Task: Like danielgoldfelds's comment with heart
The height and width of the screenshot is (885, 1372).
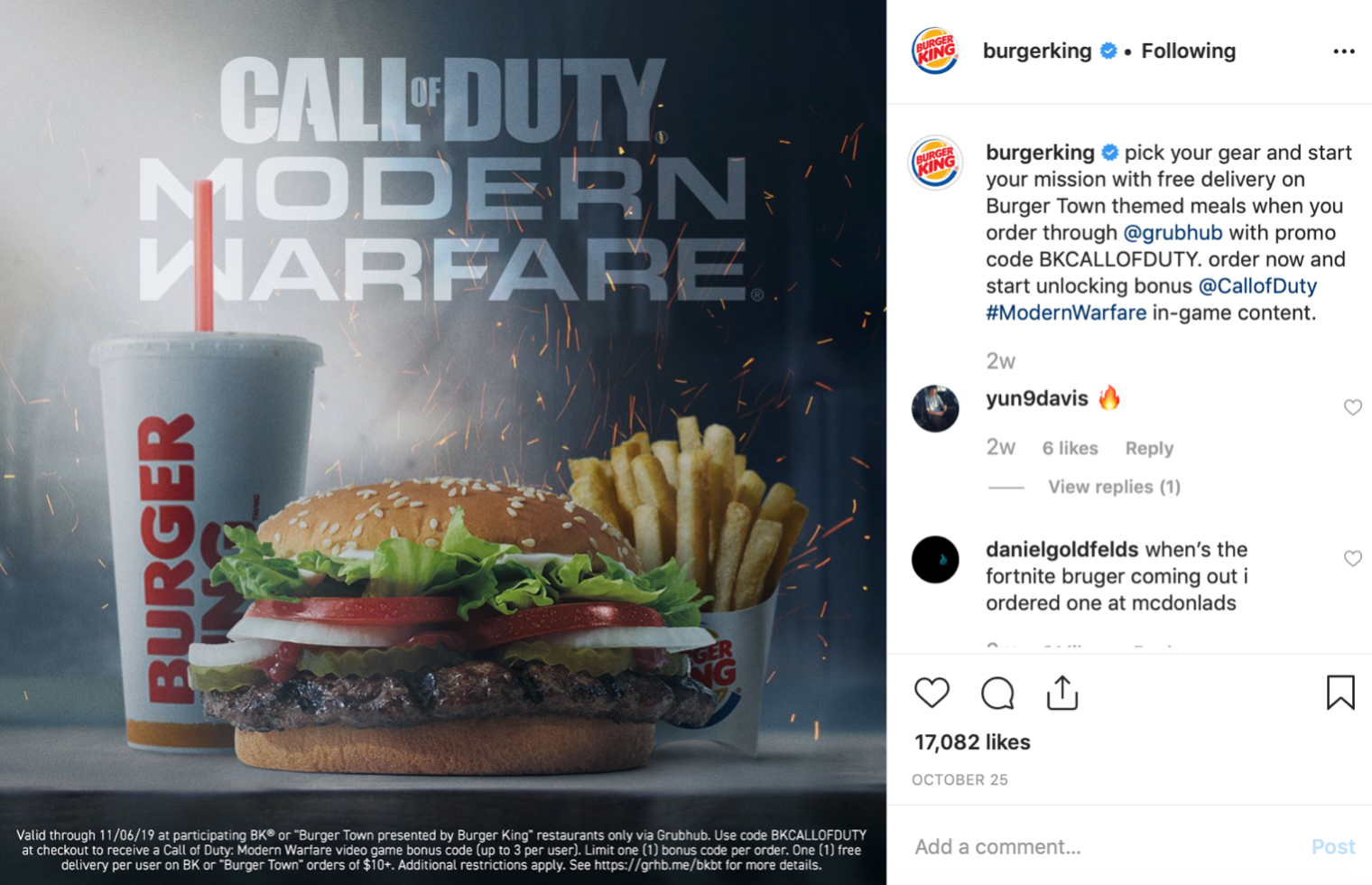Action: (1352, 558)
